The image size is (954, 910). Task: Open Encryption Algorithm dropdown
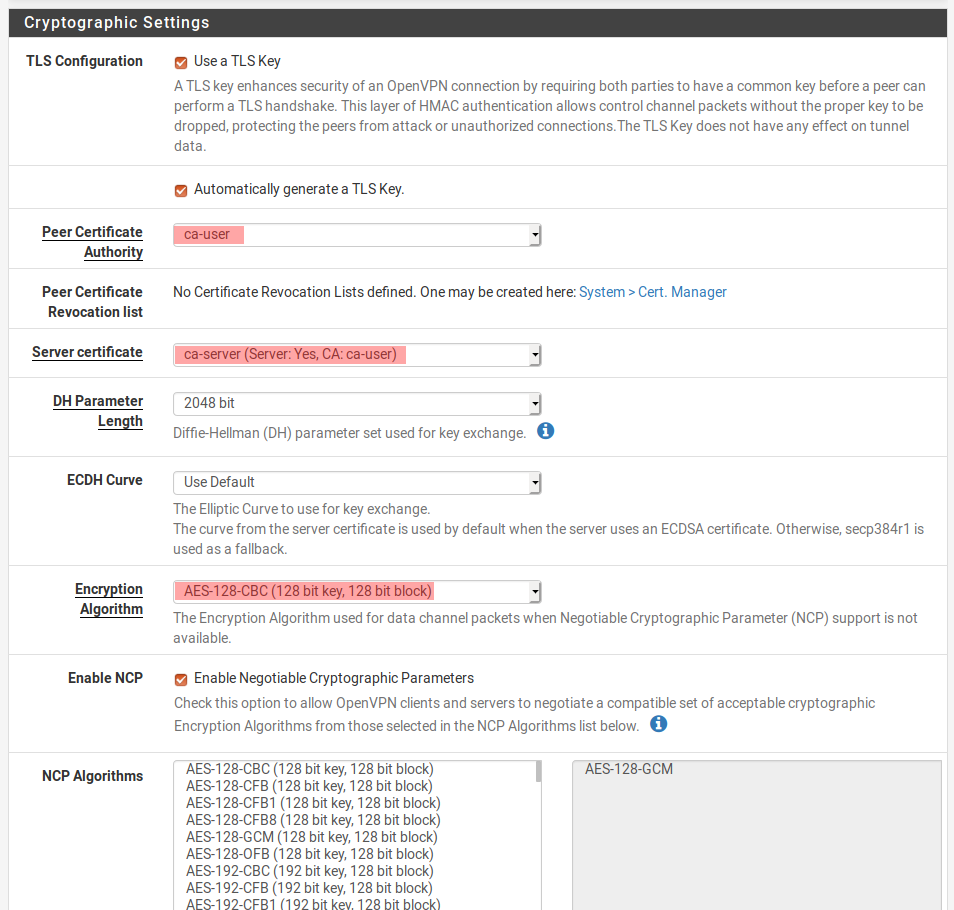click(357, 591)
